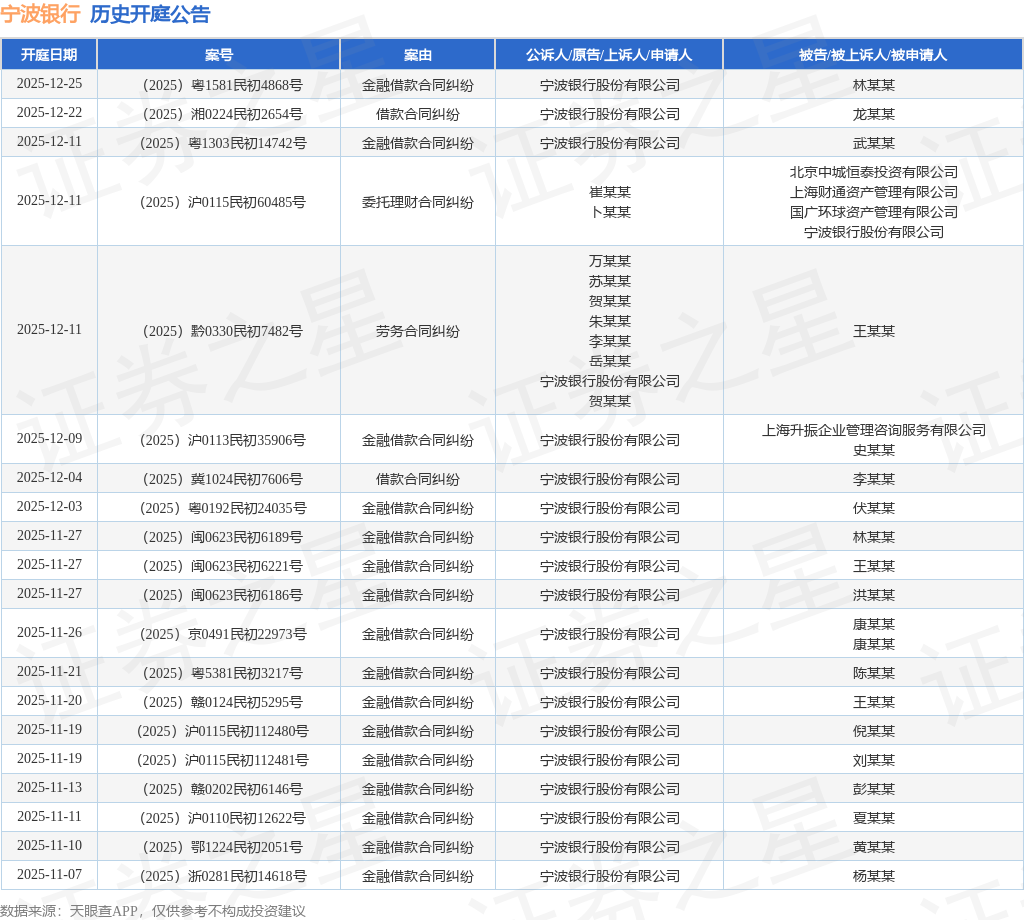Viewport: 1024px width, 920px height.
Task: Click case number 沪0115民初112480号
Action: 223,731
